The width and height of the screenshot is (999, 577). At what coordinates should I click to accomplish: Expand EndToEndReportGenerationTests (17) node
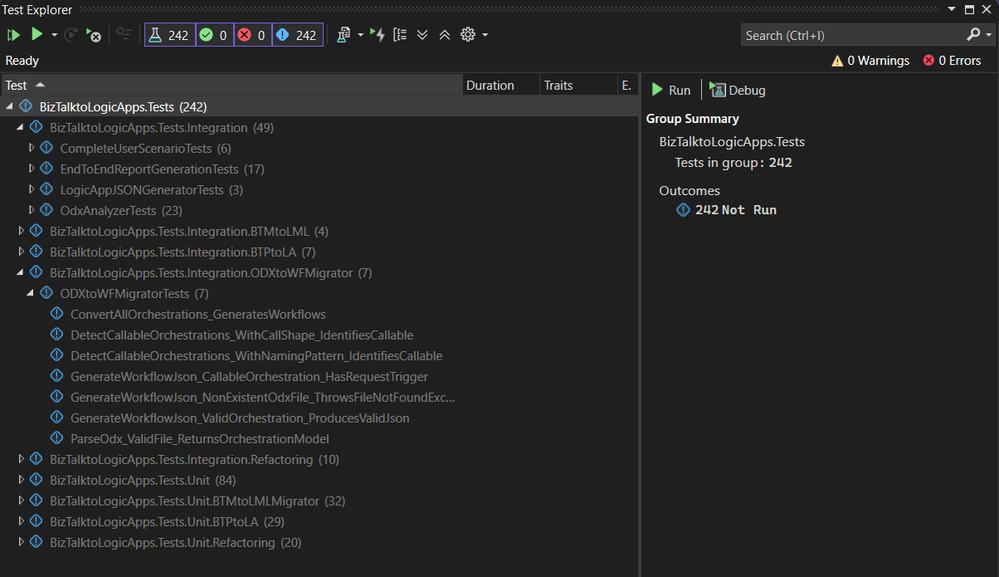pos(31,169)
